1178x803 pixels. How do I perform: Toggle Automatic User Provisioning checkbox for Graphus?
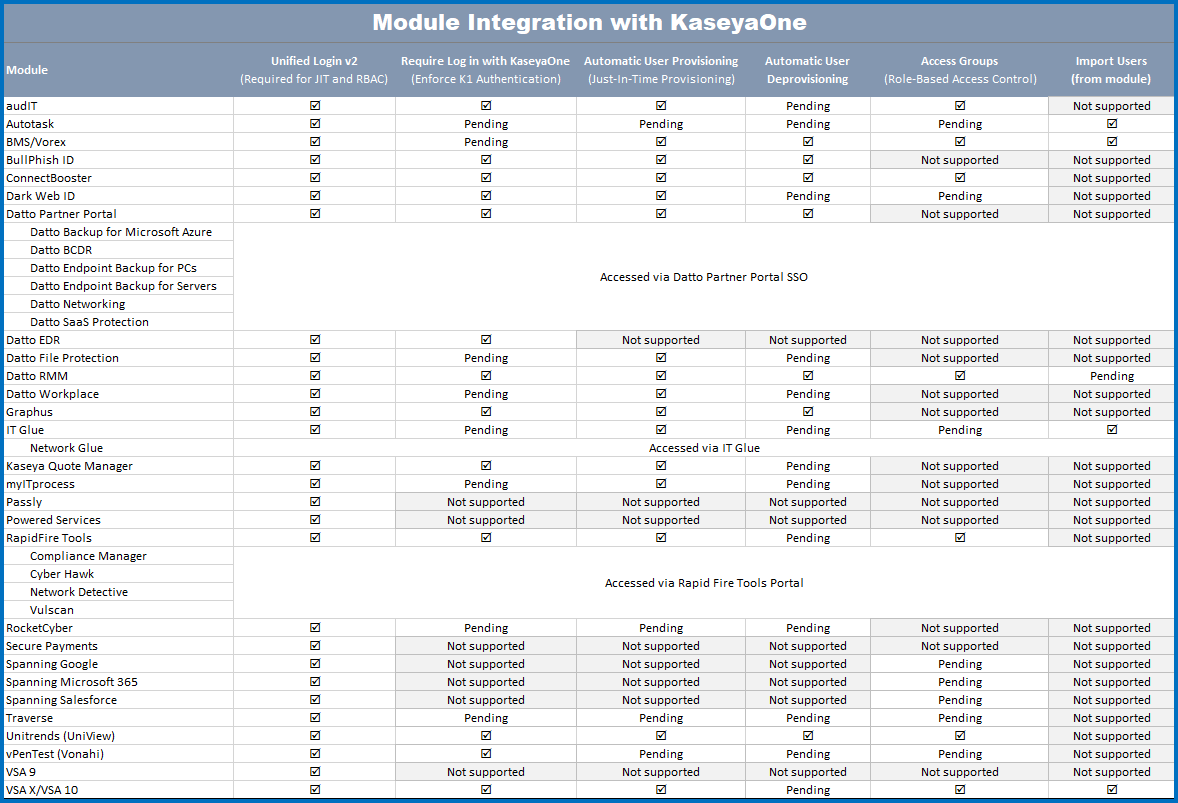point(660,412)
